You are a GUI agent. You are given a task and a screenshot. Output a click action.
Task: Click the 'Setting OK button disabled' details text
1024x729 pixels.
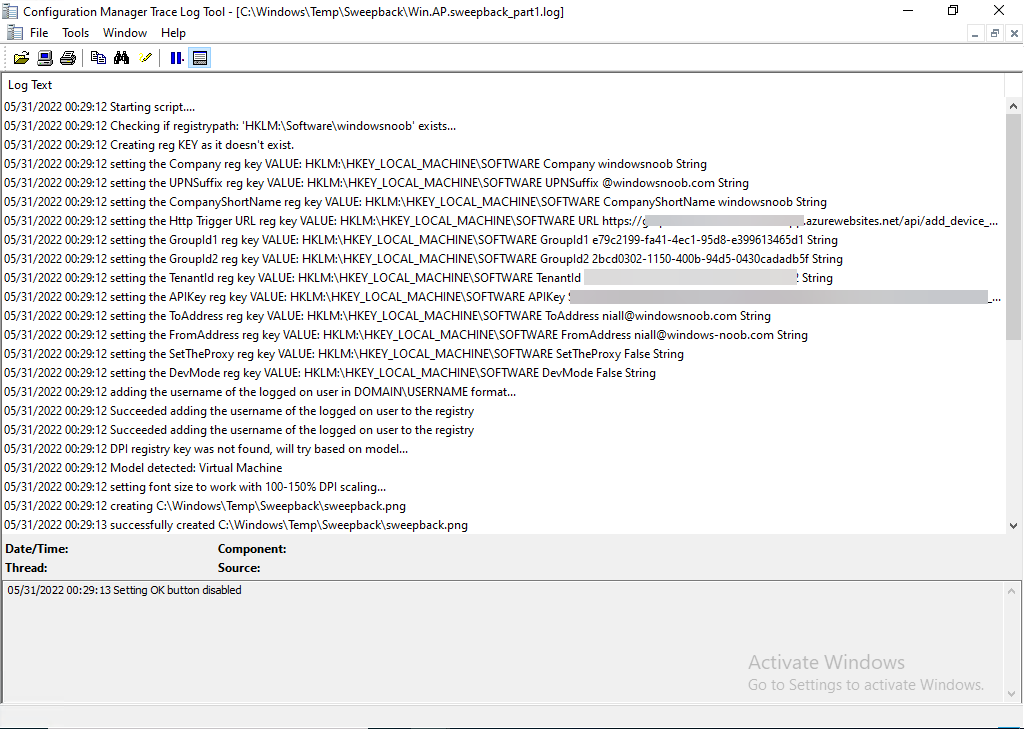(x=125, y=590)
